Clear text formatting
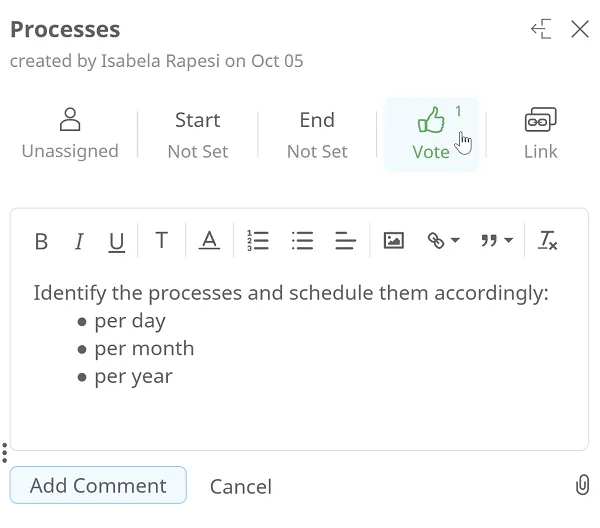600x528 pixels. [x=548, y=241]
